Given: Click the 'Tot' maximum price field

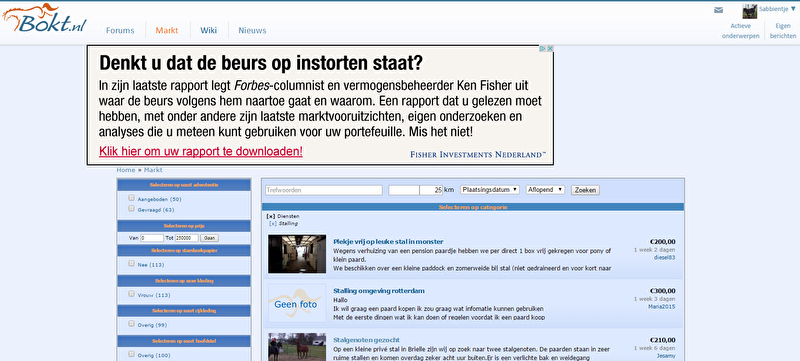Looking at the screenshot, I should pos(187,238).
